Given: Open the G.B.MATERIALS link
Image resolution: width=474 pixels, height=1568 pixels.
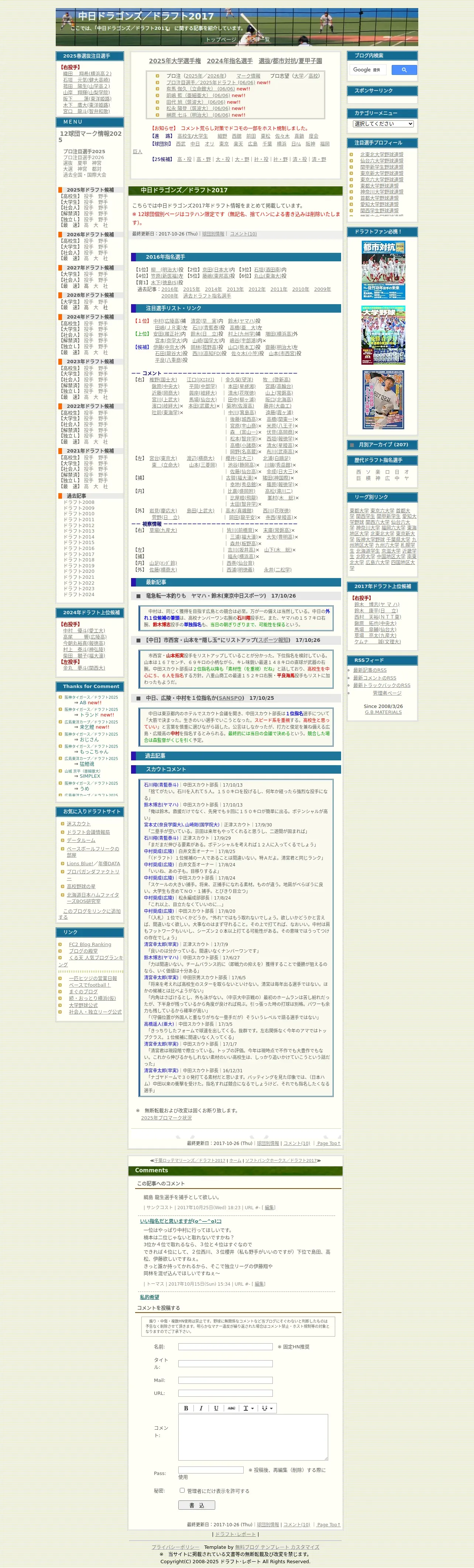Looking at the screenshot, I should (x=383, y=712).
